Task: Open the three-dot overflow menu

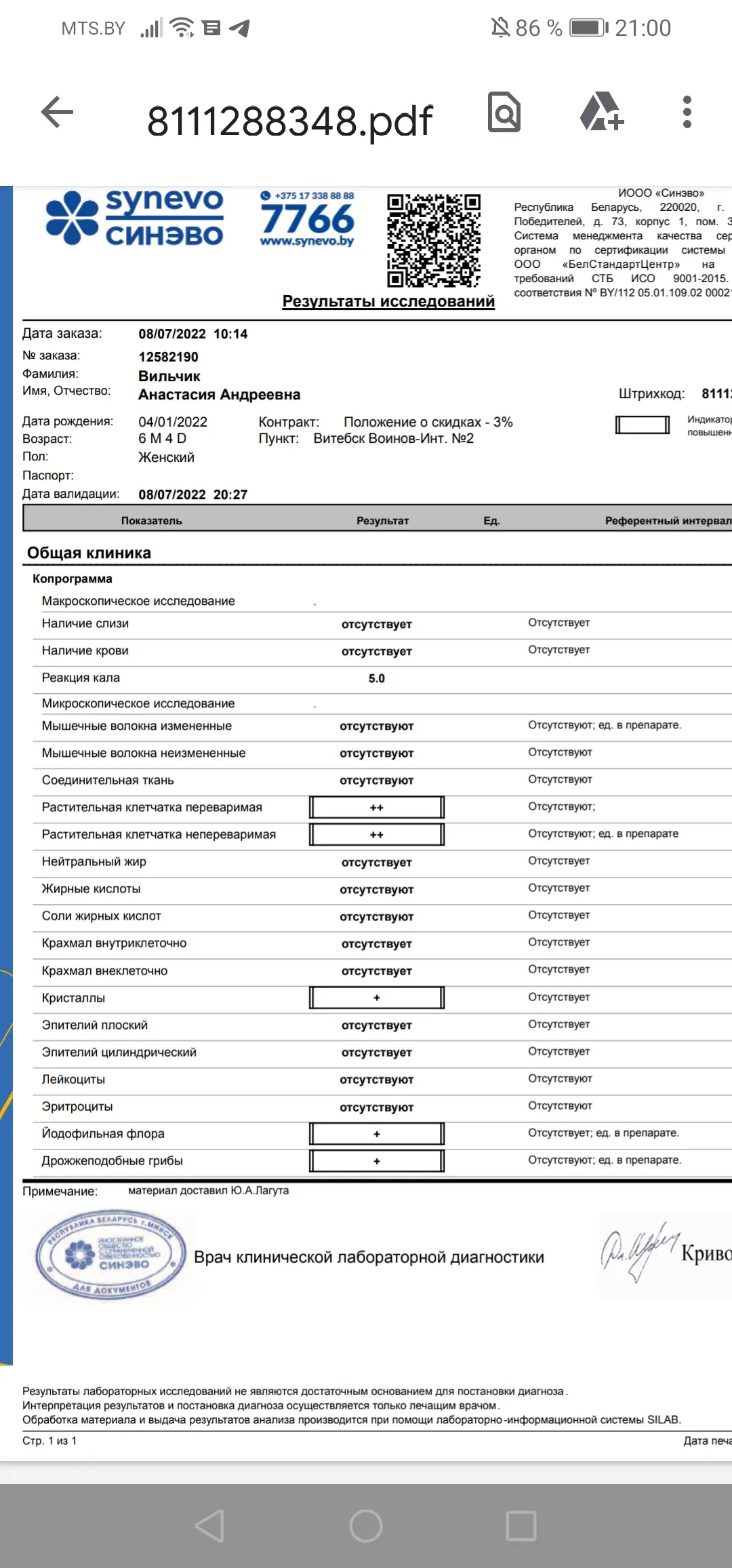Action: [687, 112]
